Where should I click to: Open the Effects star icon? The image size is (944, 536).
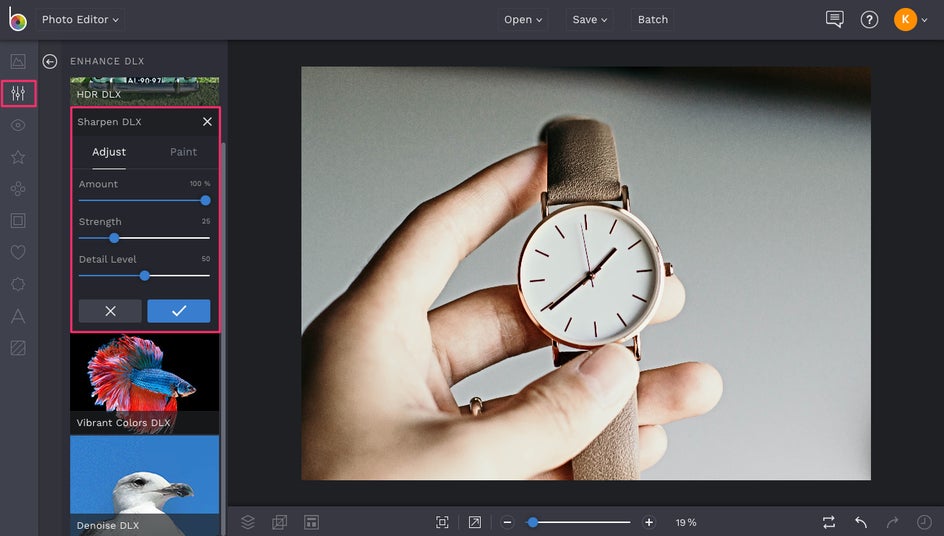(x=18, y=157)
